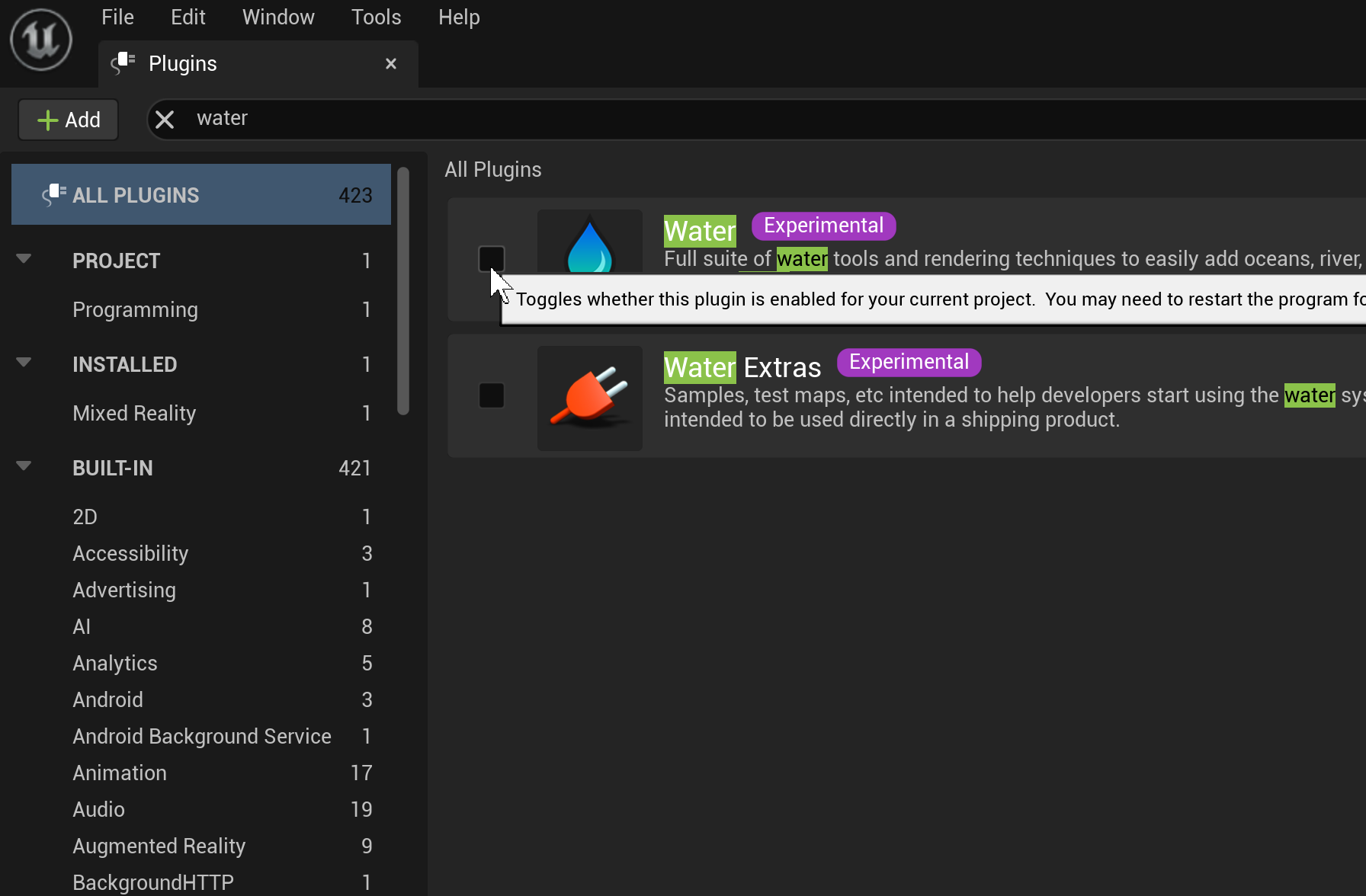Click the category list scrollbar
The height and width of the screenshot is (896, 1366).
point(404,291)
